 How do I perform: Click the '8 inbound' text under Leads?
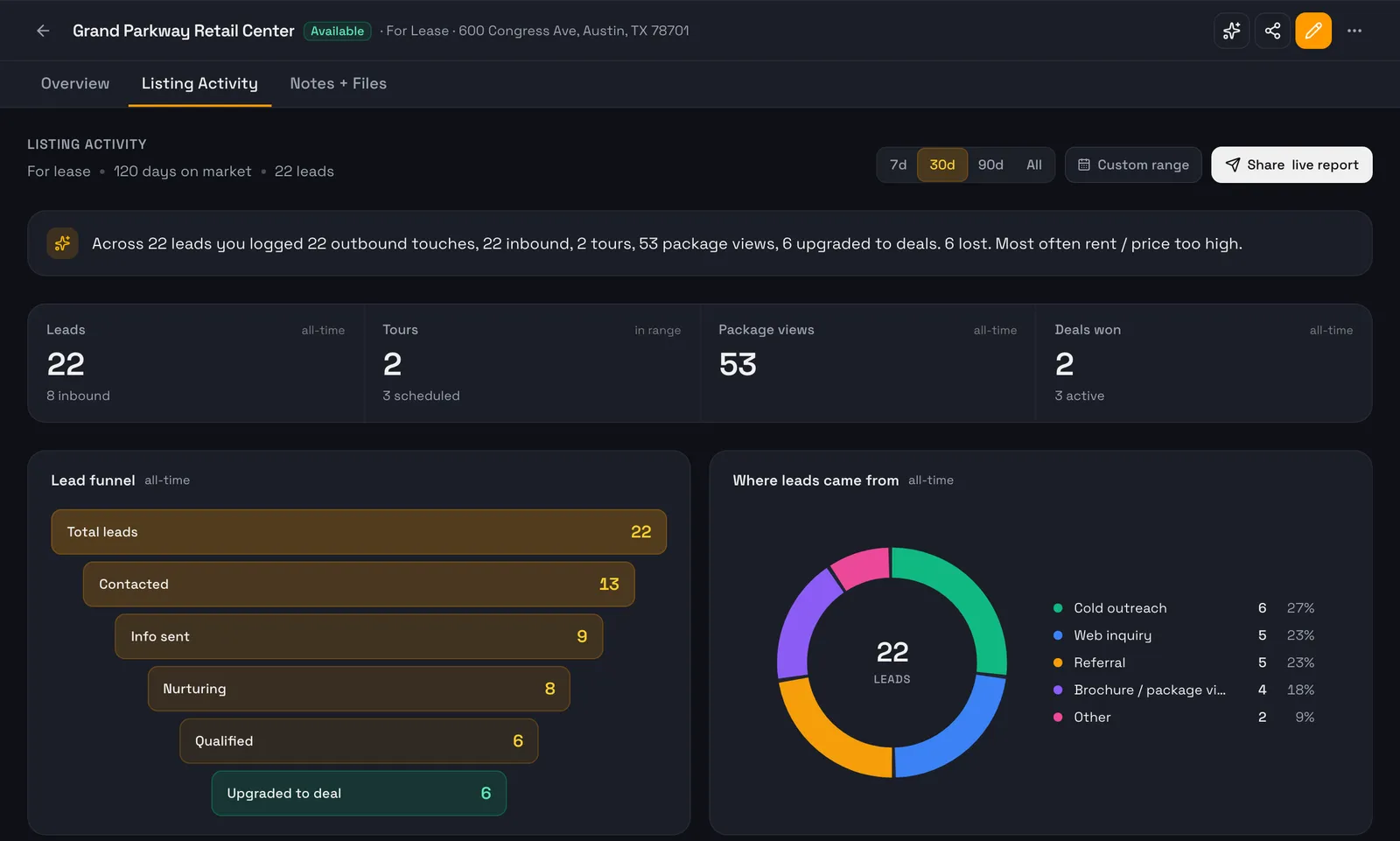[79, 396]
